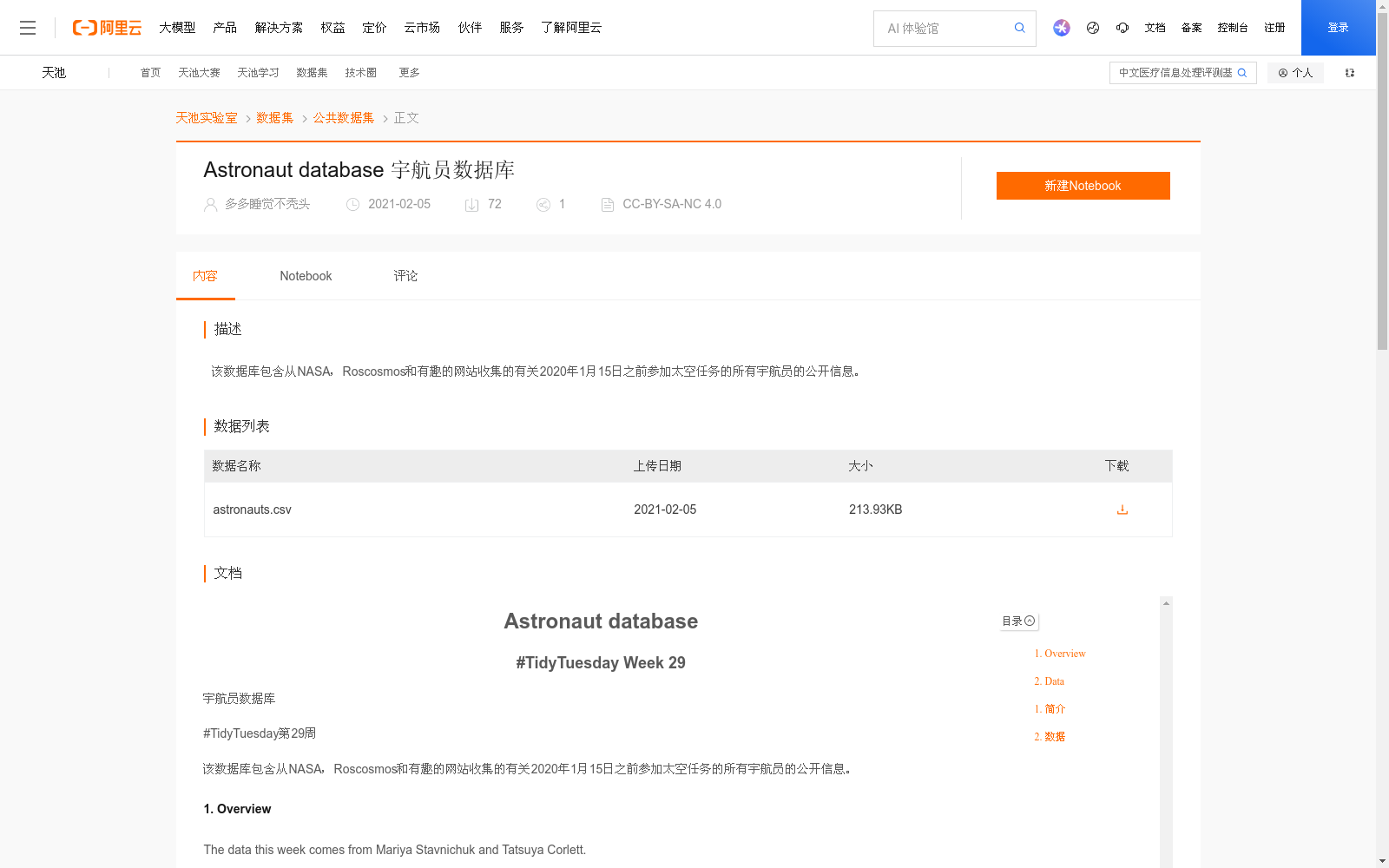
Task: Open the 备案 link
Action: tap(1191, 28)
